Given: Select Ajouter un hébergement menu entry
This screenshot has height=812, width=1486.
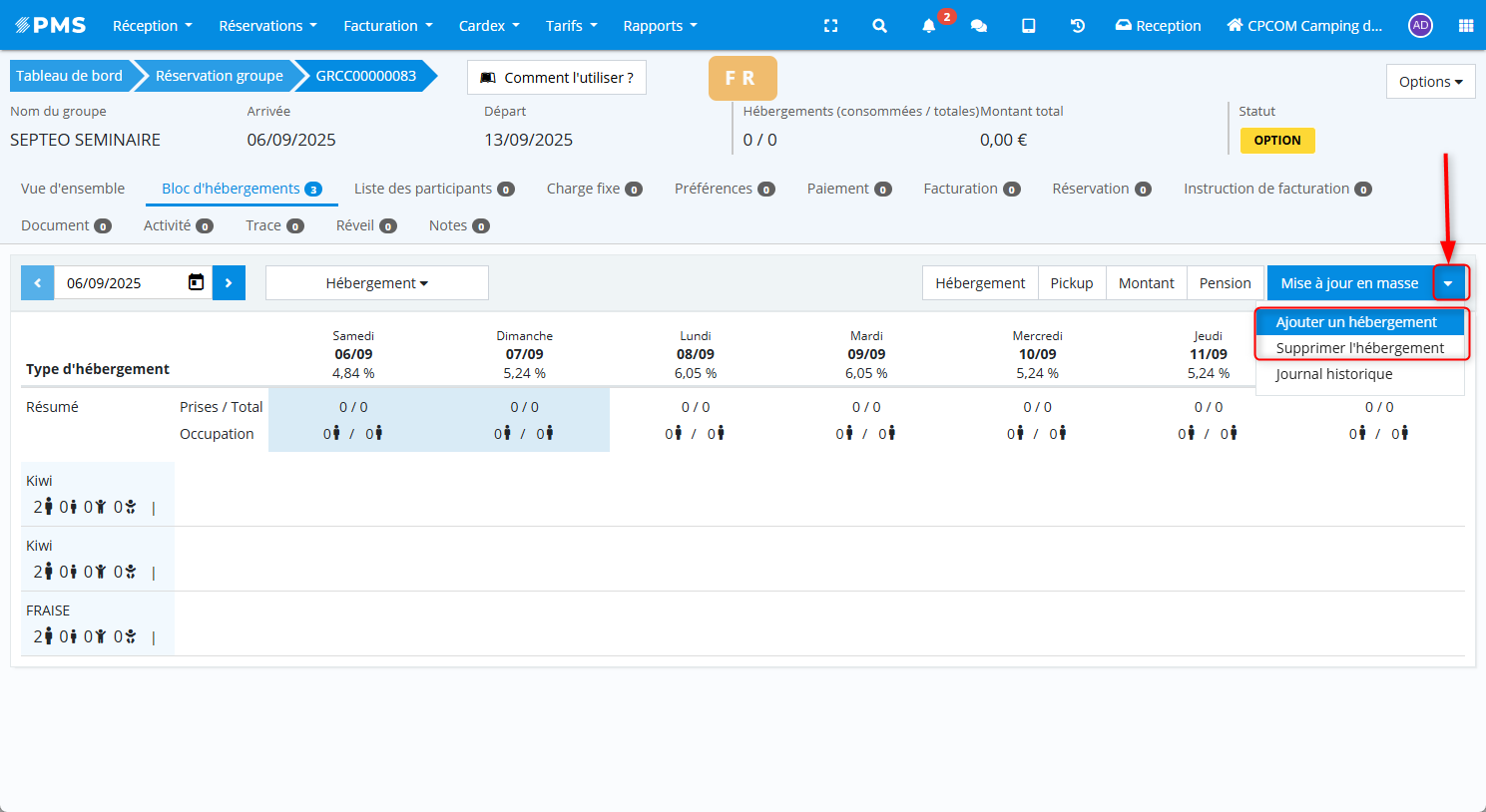Looking at the screenshot, I should (x=1356, y=322).
